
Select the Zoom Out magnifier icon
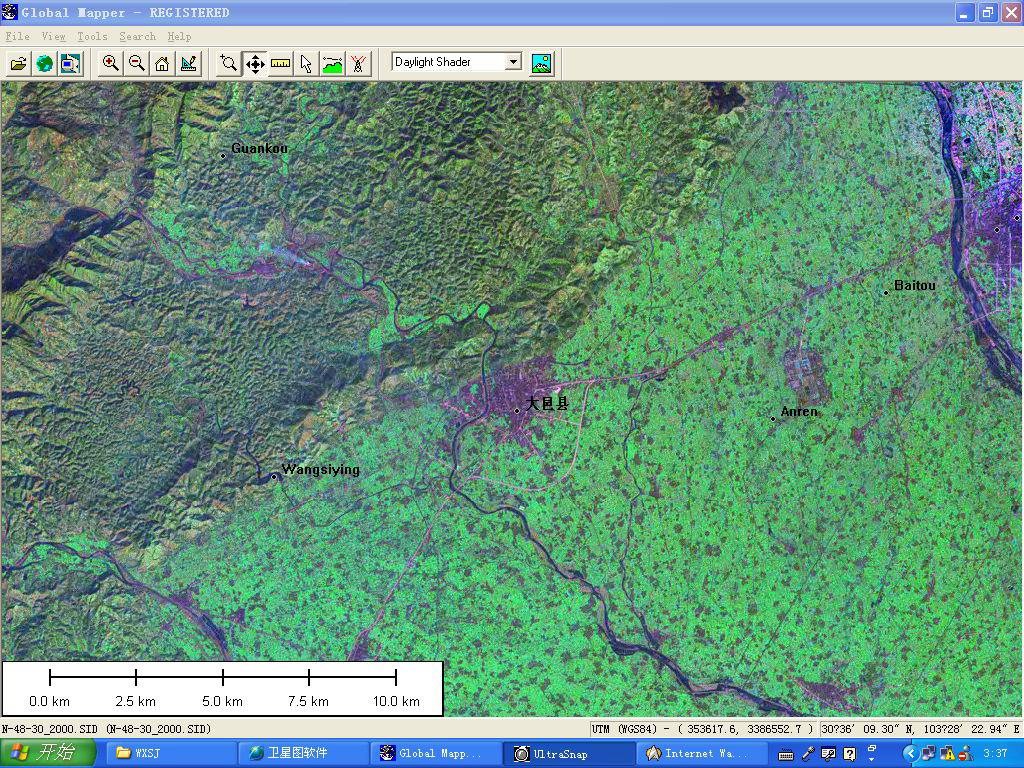[x=137, y=63]
